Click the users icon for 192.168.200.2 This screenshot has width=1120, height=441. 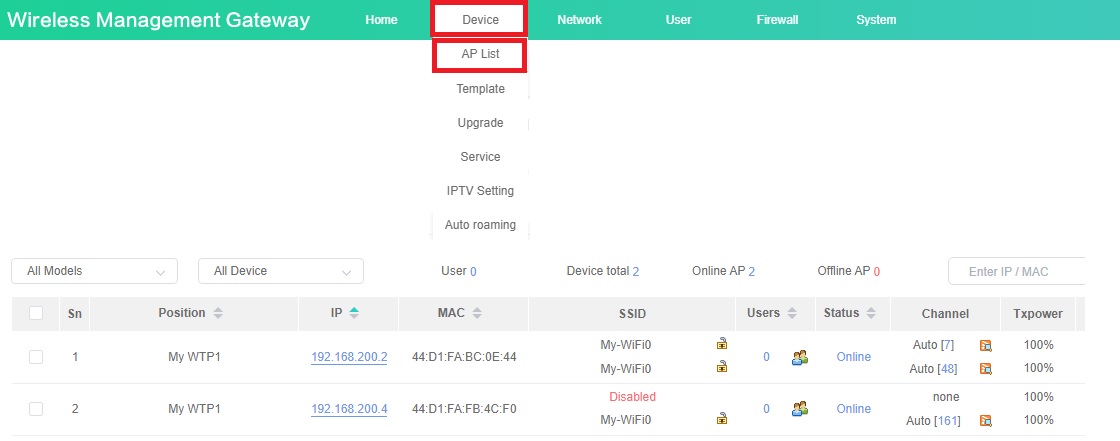pyautogui.click(x=799, y=357)
